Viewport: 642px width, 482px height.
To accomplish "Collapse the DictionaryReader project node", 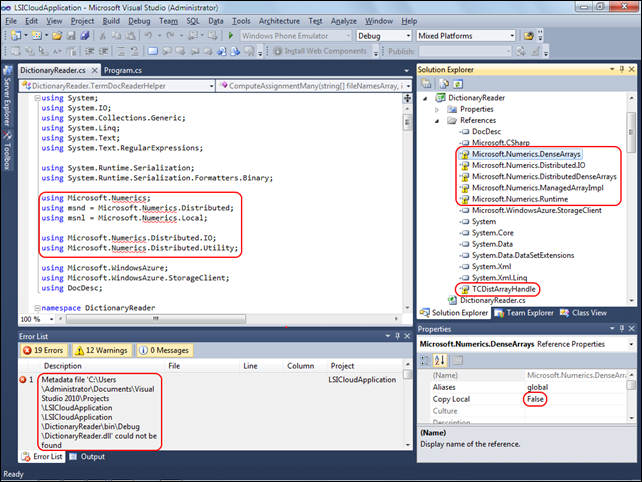I will pos(425,98).
